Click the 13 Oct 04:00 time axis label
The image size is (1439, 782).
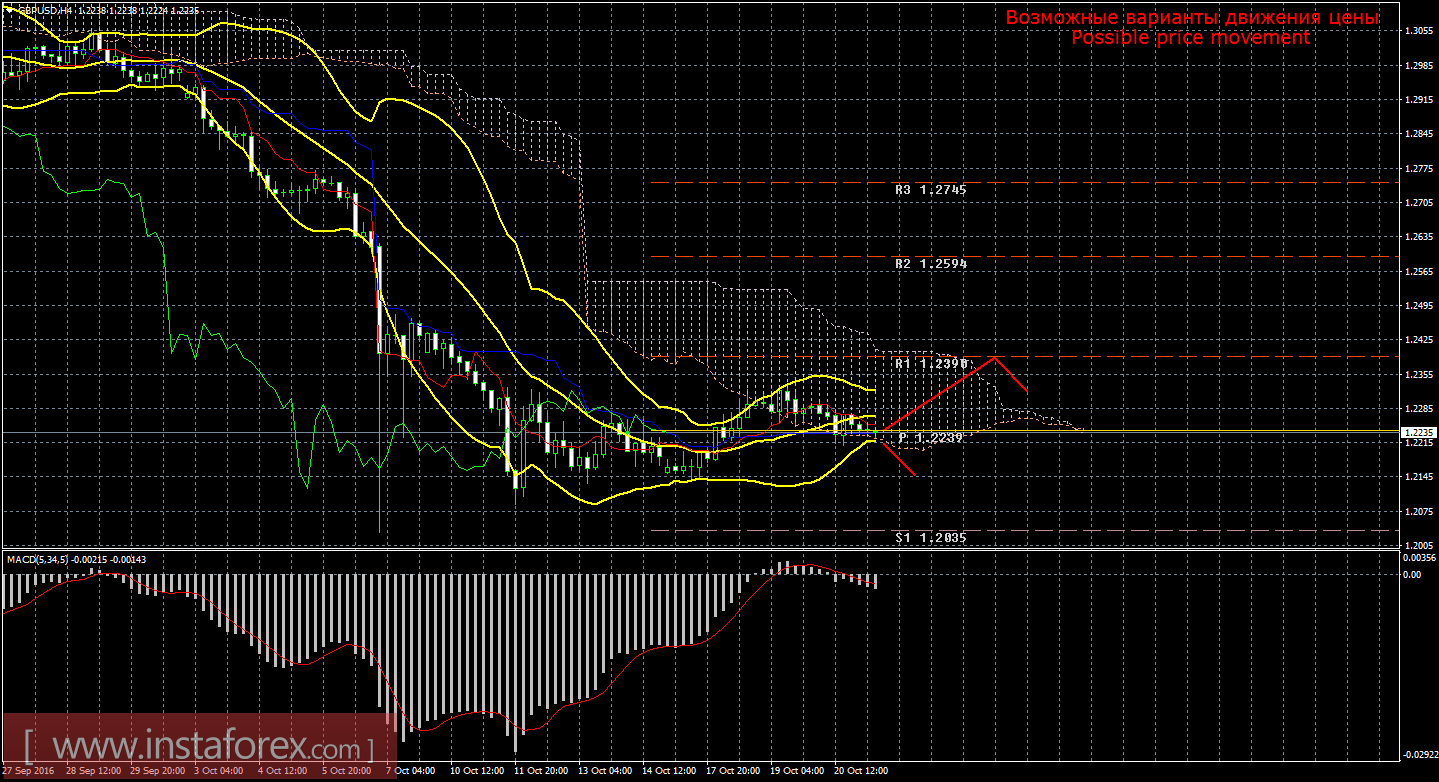[603, 772]
